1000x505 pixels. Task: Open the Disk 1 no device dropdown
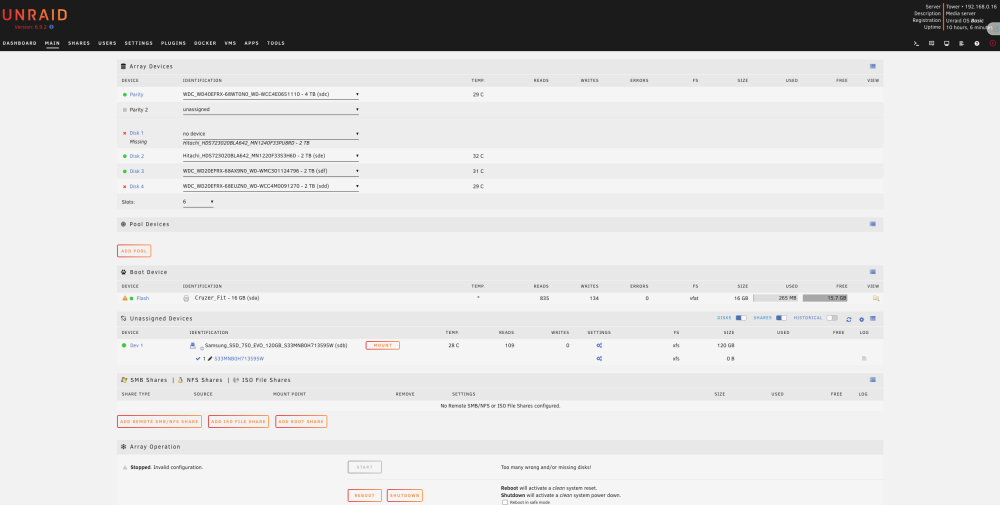tap(271, 134)
